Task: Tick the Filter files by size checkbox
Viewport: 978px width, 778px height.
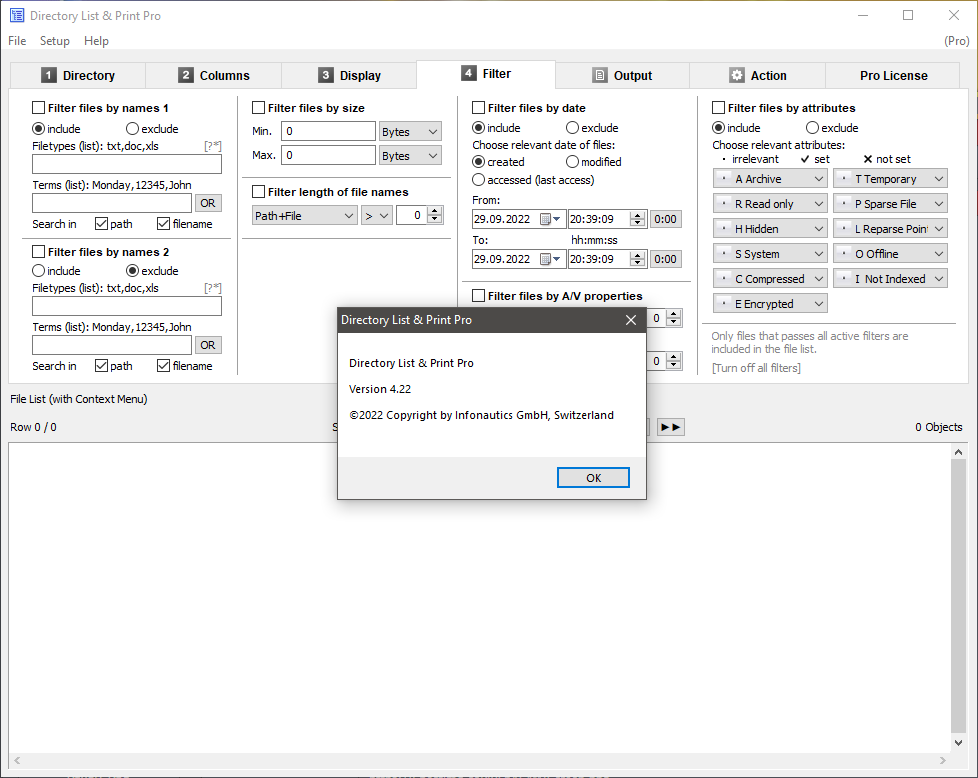Action: tap(258, 108)
